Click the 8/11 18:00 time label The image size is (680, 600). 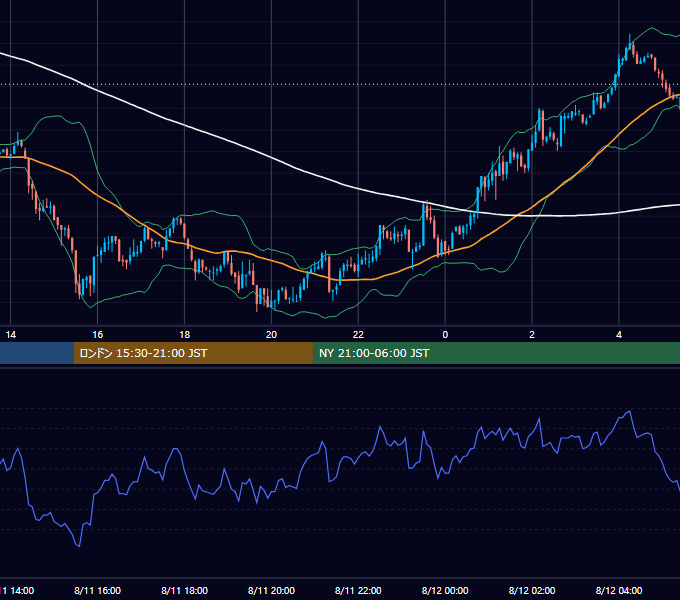pyautogui.click(x=184, y=590)
